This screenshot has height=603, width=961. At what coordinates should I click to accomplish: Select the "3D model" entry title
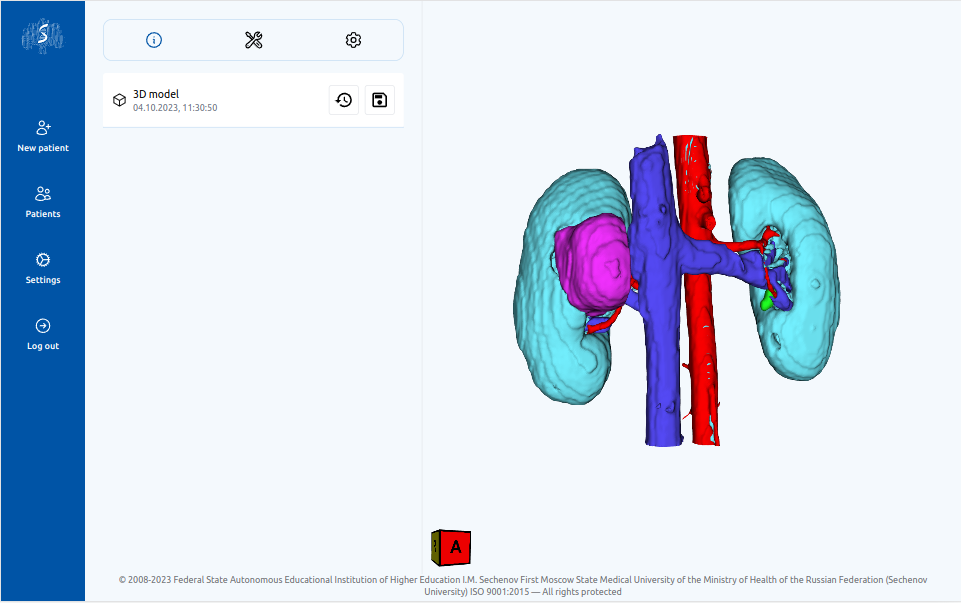(x=156, y=94)
